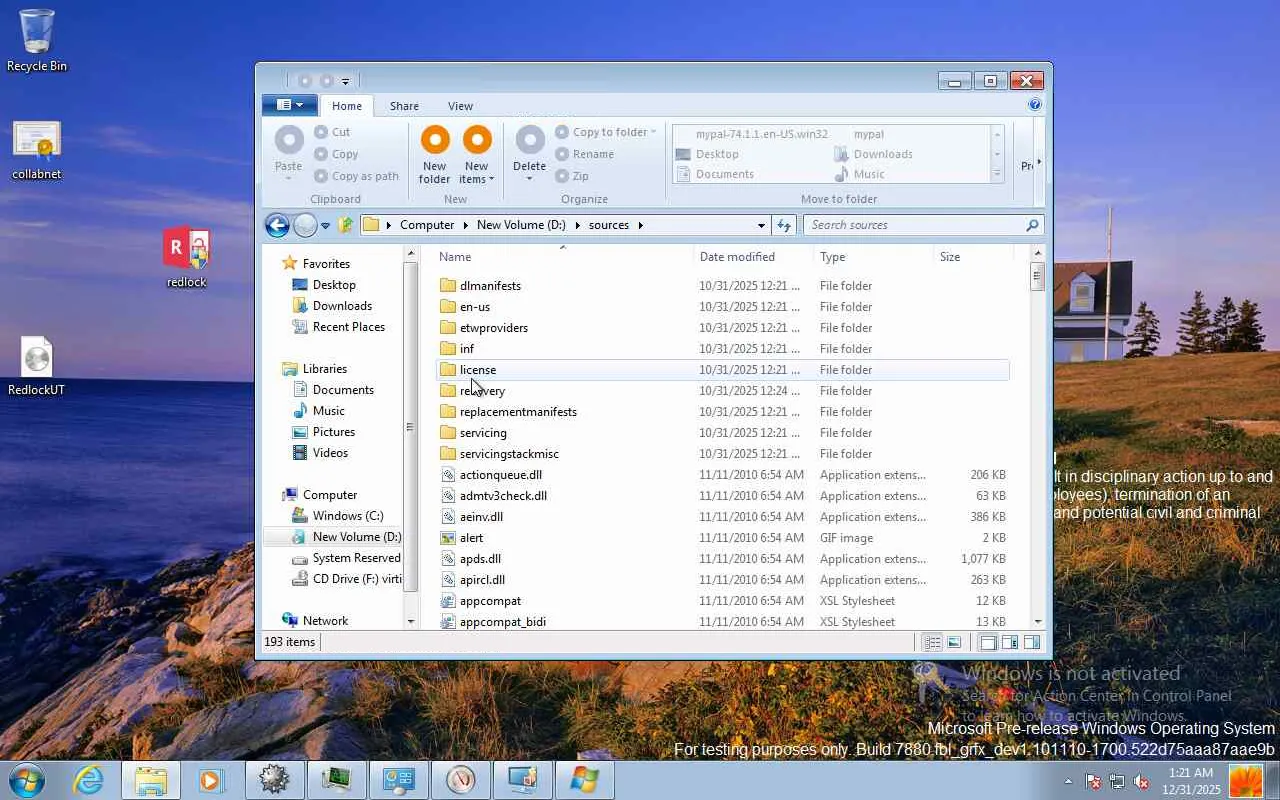Click New Volume (D:) in the address breadcrumb
The width and height of the screenshot is (1280, 800).
coord(521,225)
